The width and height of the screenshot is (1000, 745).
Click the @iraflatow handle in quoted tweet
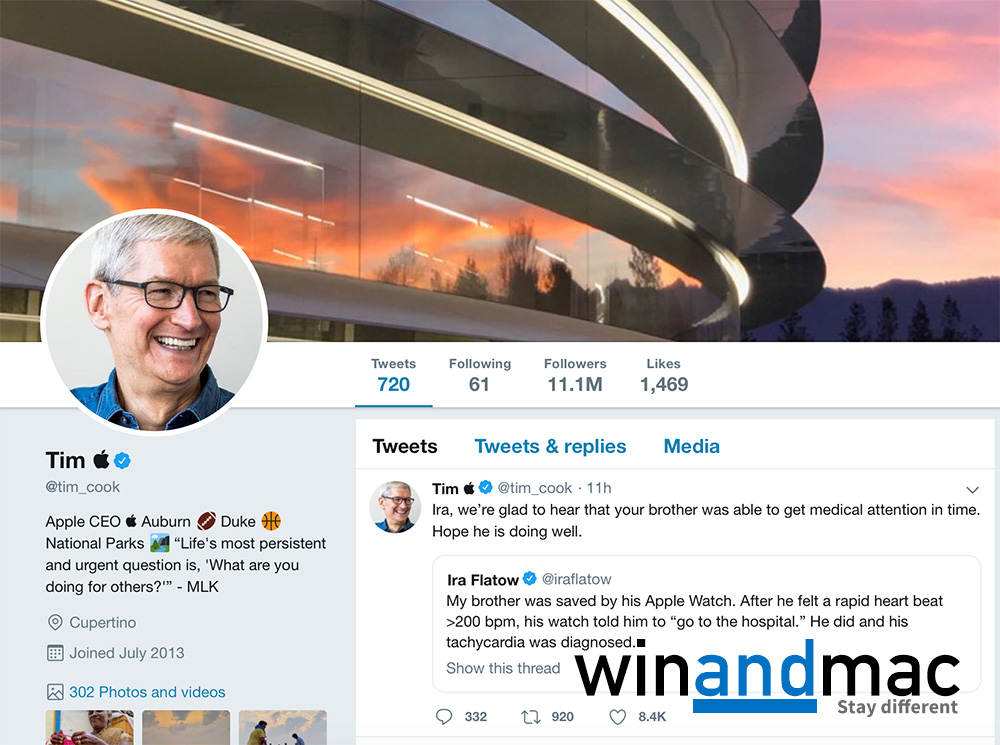coord(577,579)
